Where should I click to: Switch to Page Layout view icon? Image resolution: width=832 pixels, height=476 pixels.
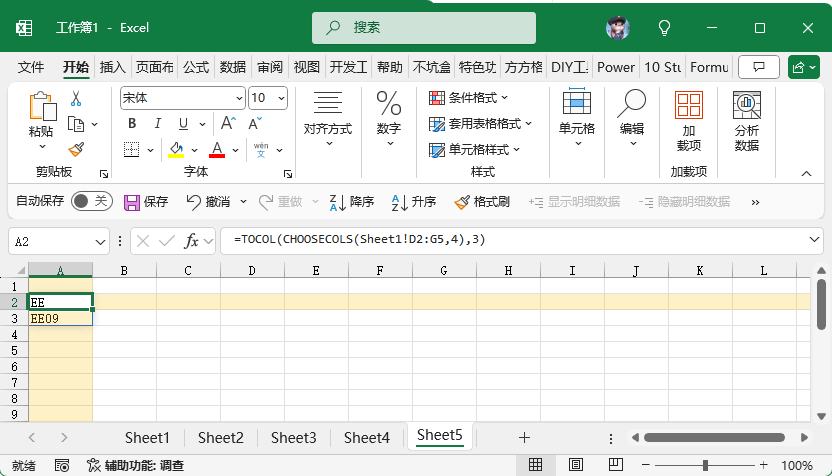pos(576,465)
